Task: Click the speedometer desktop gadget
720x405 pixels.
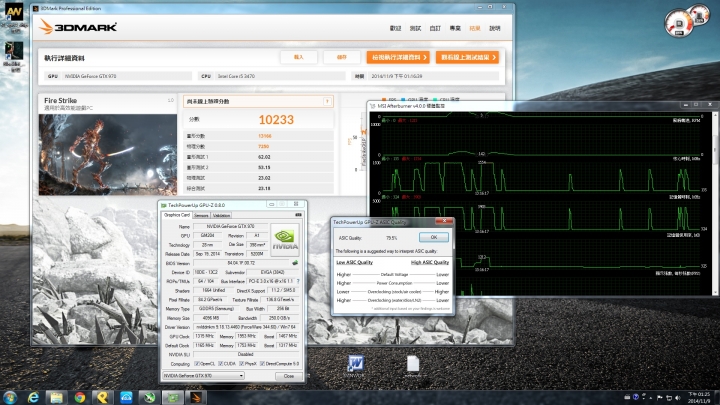Action: pyautogui.click(x=686, y=21)
